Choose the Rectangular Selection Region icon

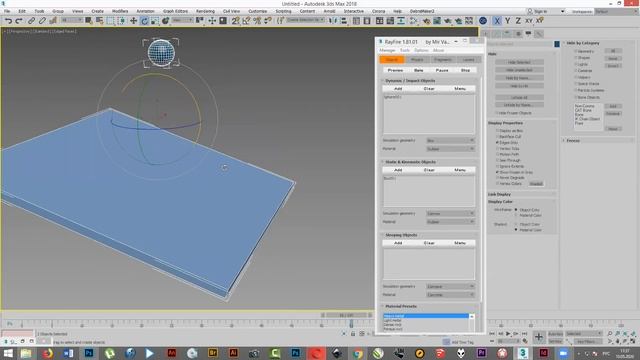click(x=111, y=20)
